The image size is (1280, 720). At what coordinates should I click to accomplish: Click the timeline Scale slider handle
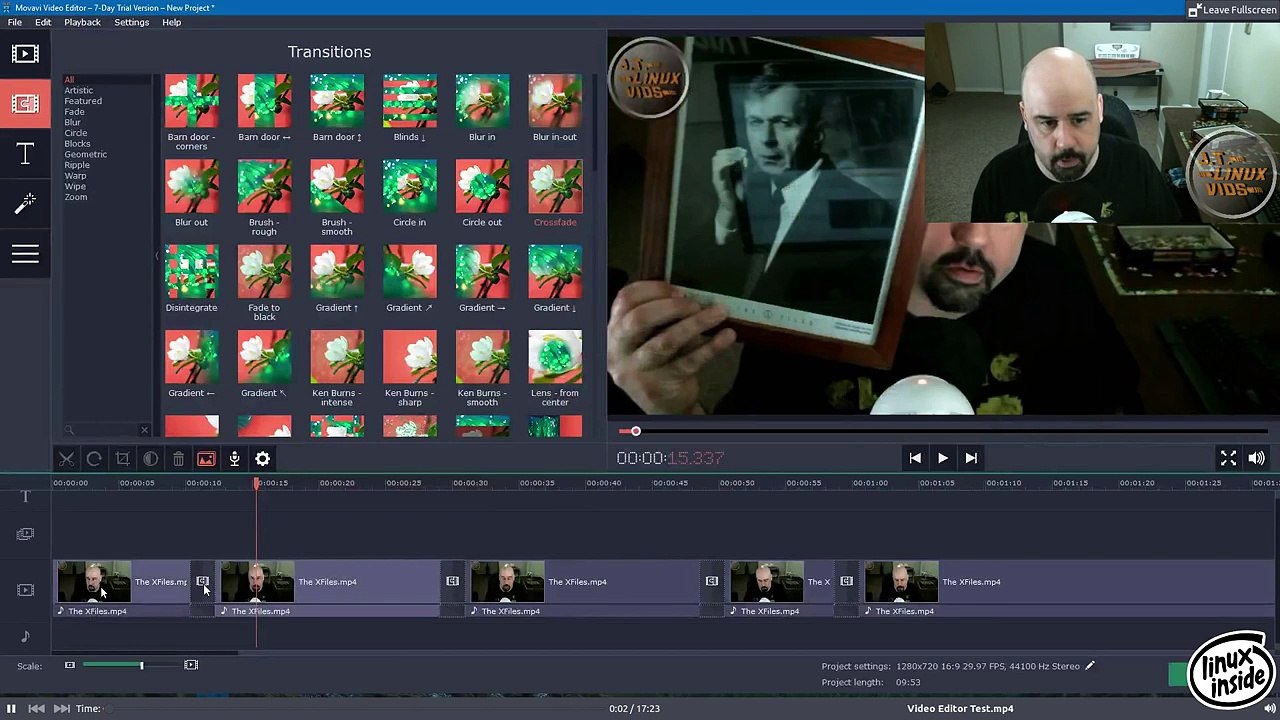pyautogui.click(x=141, y=665)
